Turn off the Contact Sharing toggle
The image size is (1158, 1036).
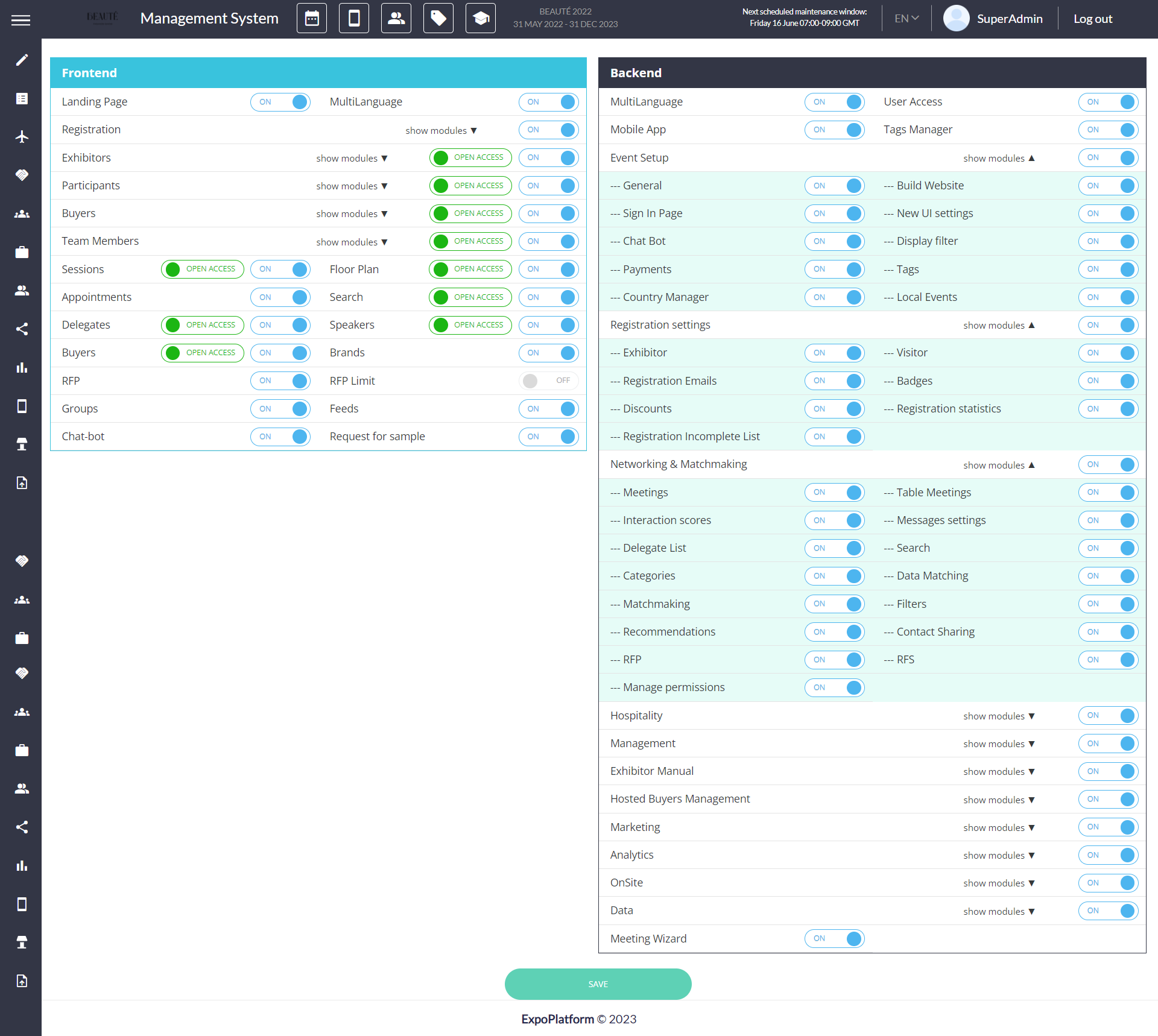(1108, 632)
